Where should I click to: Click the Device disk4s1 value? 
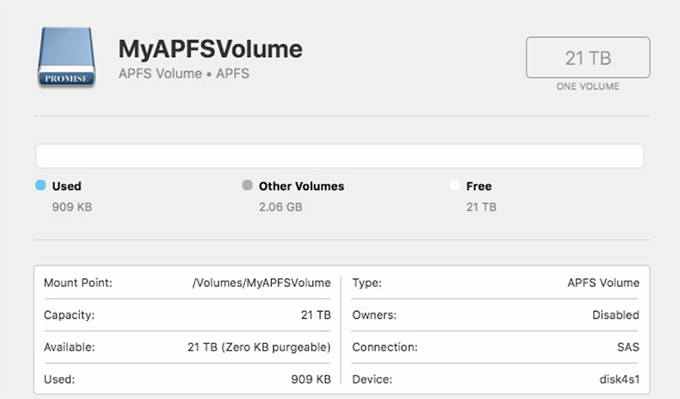[619, 379]
